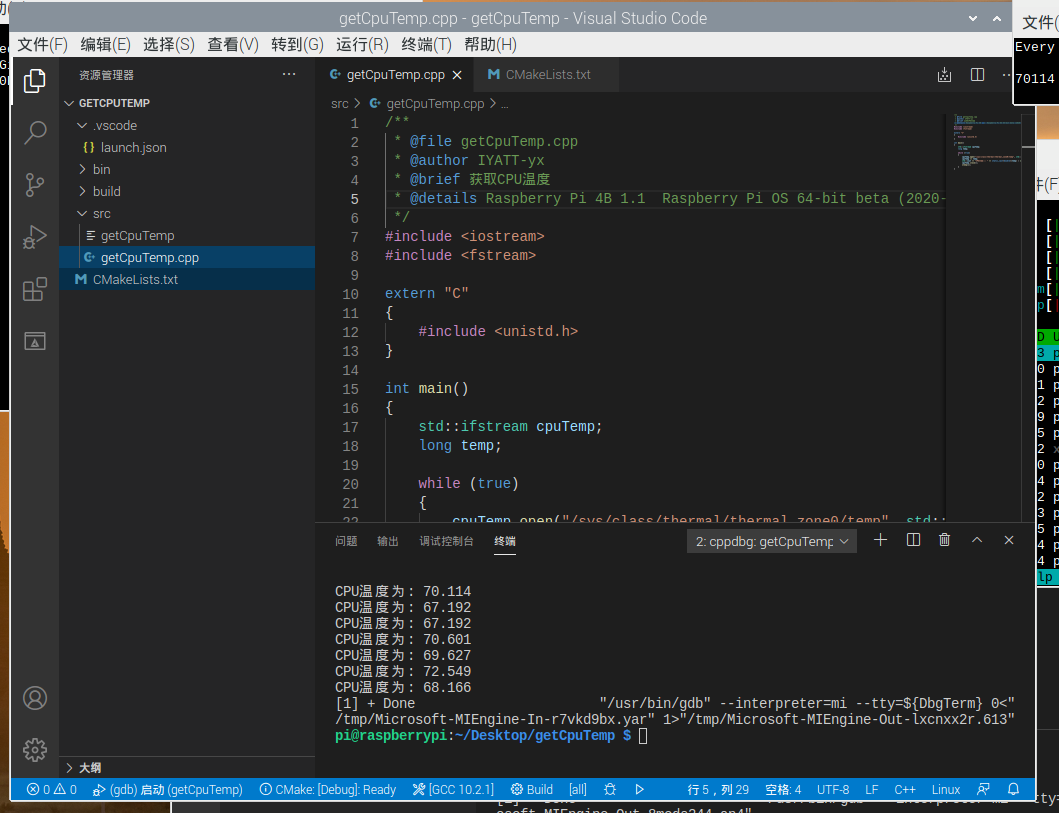
Task: Open the Manage gear icon
Action: 34,750
